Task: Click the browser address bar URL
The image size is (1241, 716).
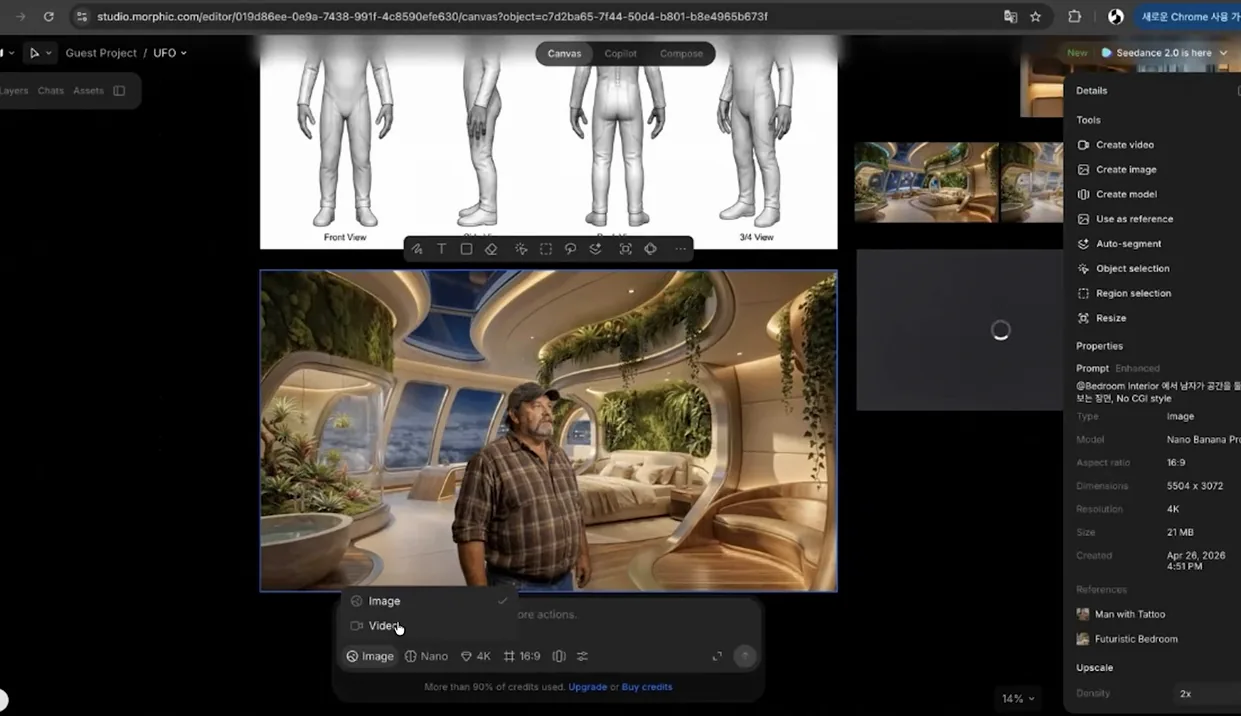Action: click(432, 17)
